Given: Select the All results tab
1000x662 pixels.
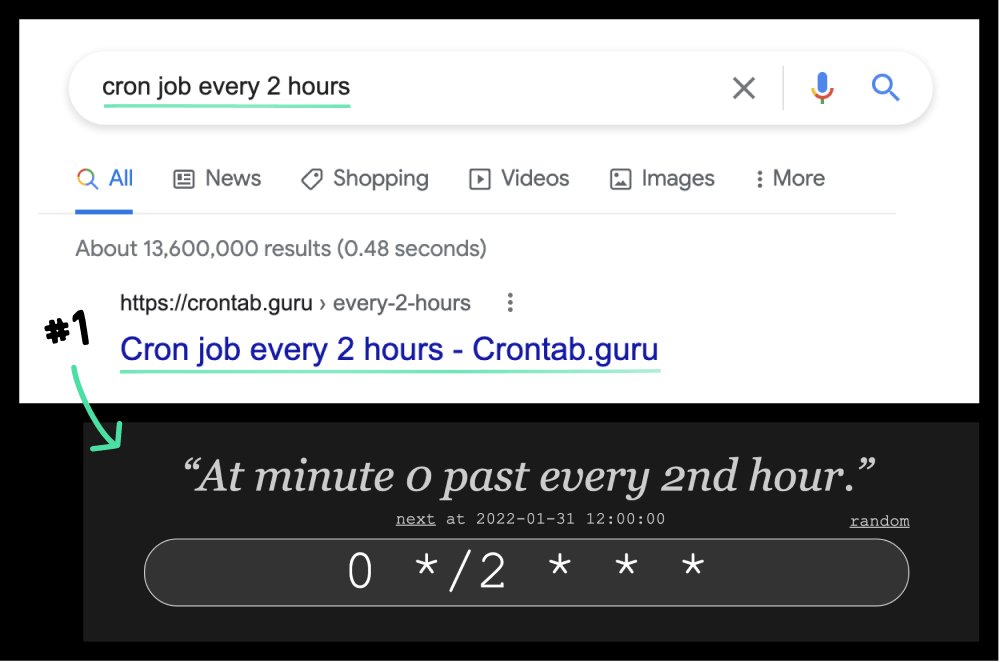Looking at the screenshot, I should [x=106, y=179].
